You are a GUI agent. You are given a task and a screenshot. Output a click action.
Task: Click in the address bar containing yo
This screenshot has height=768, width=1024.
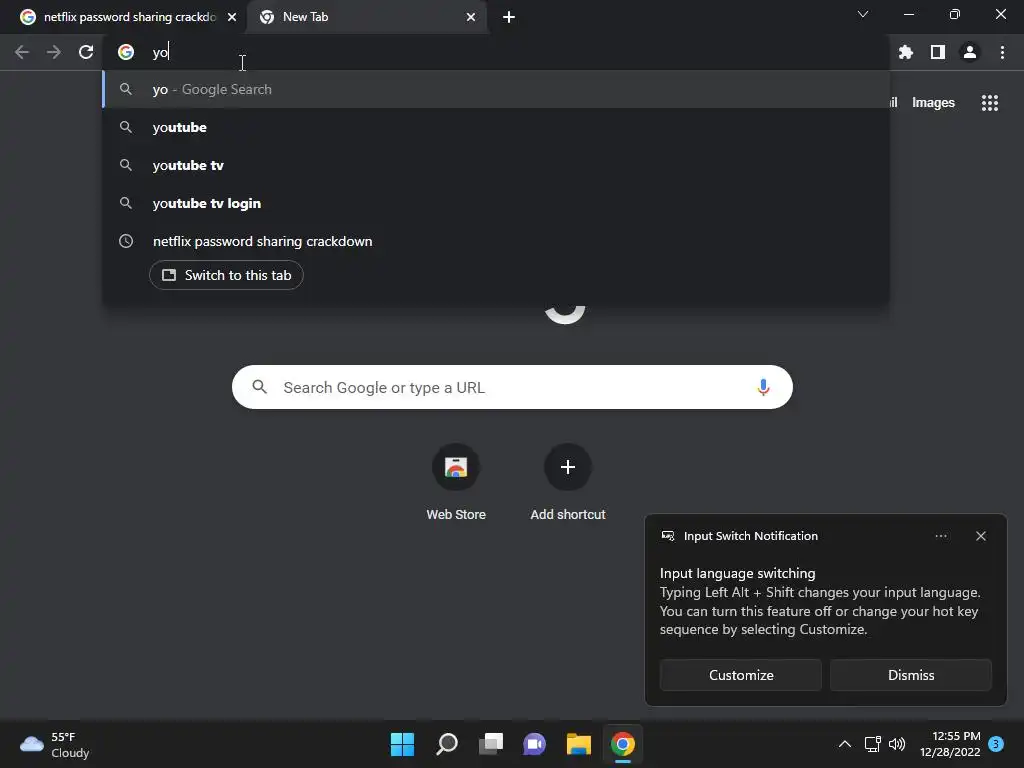(x=496, y=52)
